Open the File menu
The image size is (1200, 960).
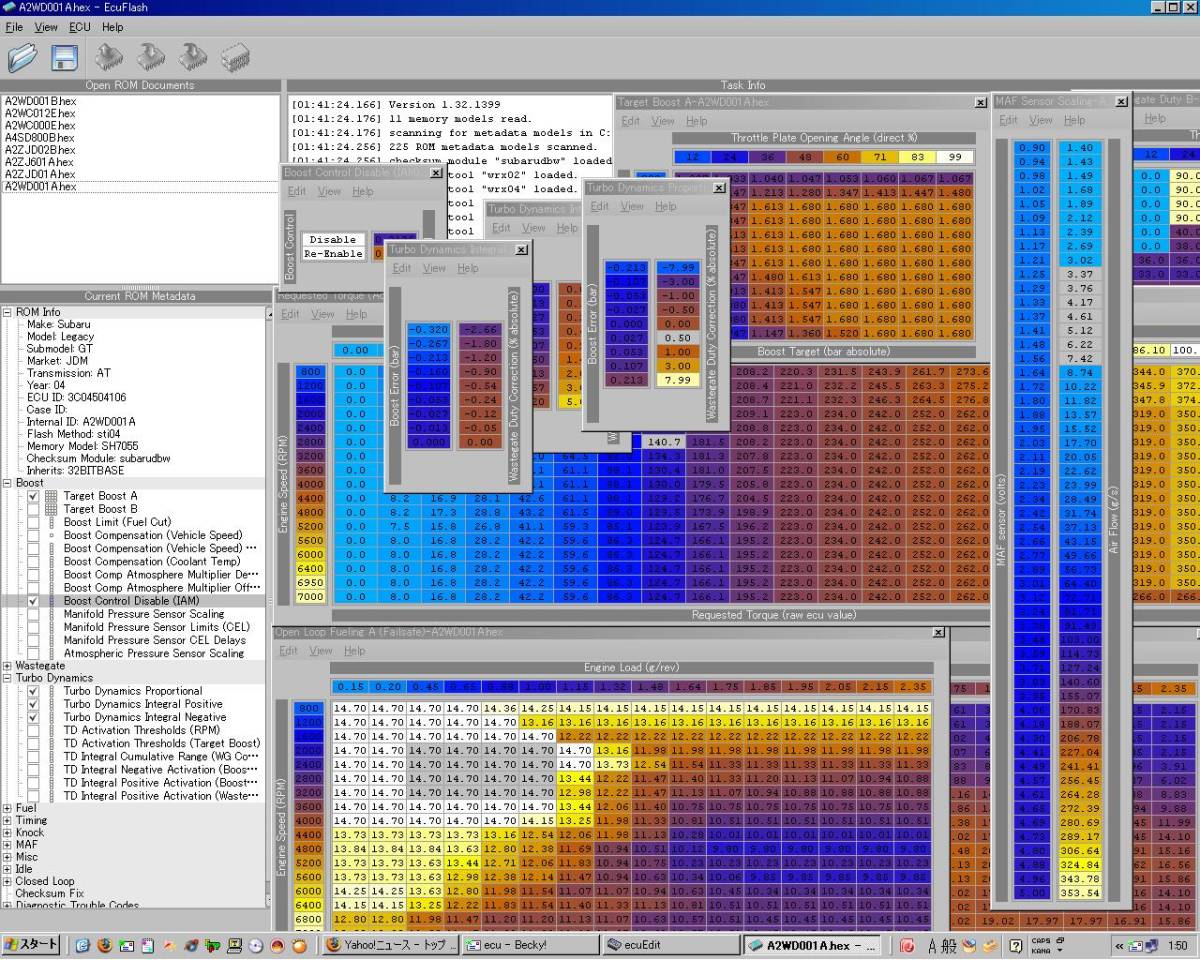click(14, 27)
